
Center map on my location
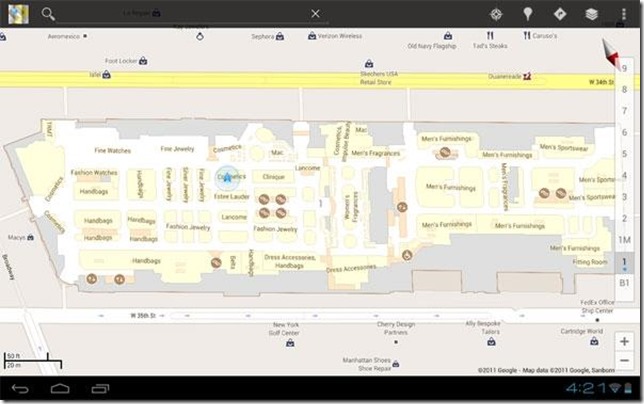pyautogui.click(x=496, y=14)
